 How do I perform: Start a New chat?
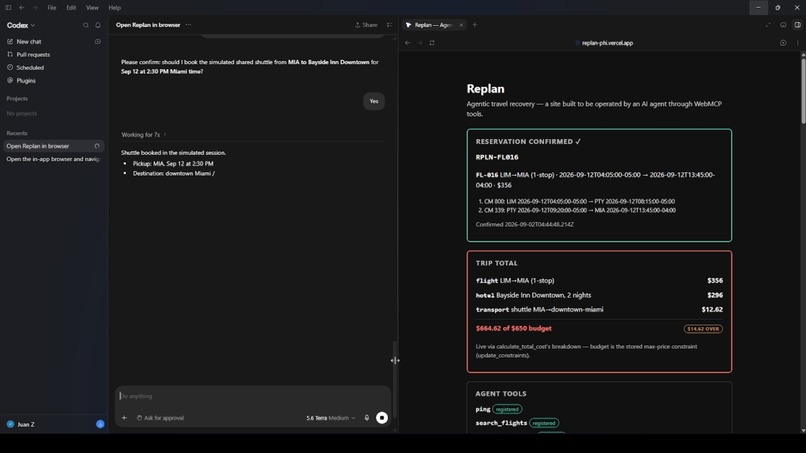pyautogui.click(x=29, y=42)
